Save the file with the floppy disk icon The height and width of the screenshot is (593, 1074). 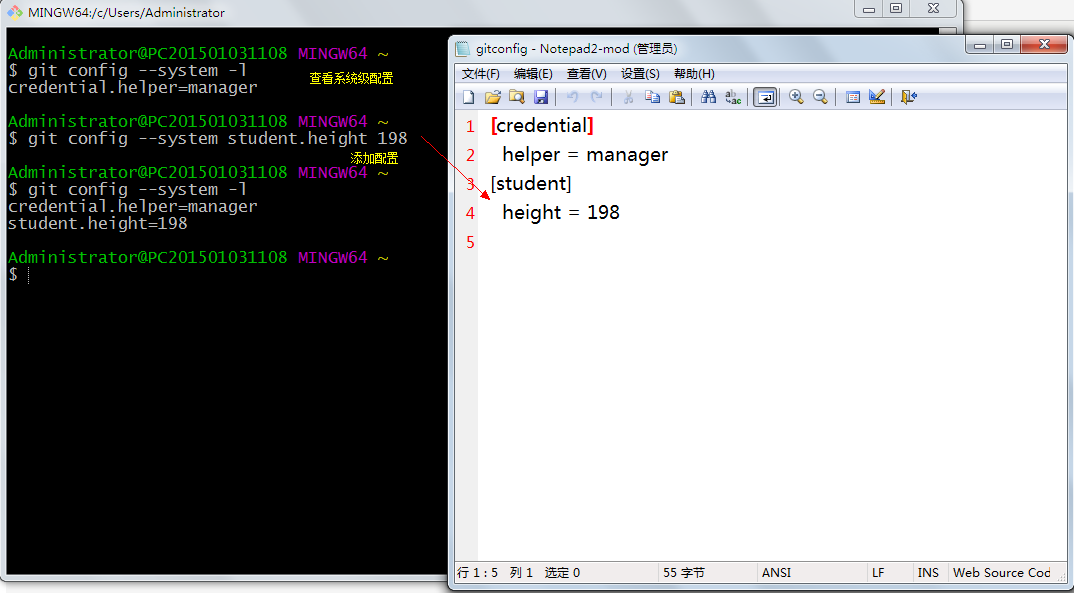click(541, 97)
